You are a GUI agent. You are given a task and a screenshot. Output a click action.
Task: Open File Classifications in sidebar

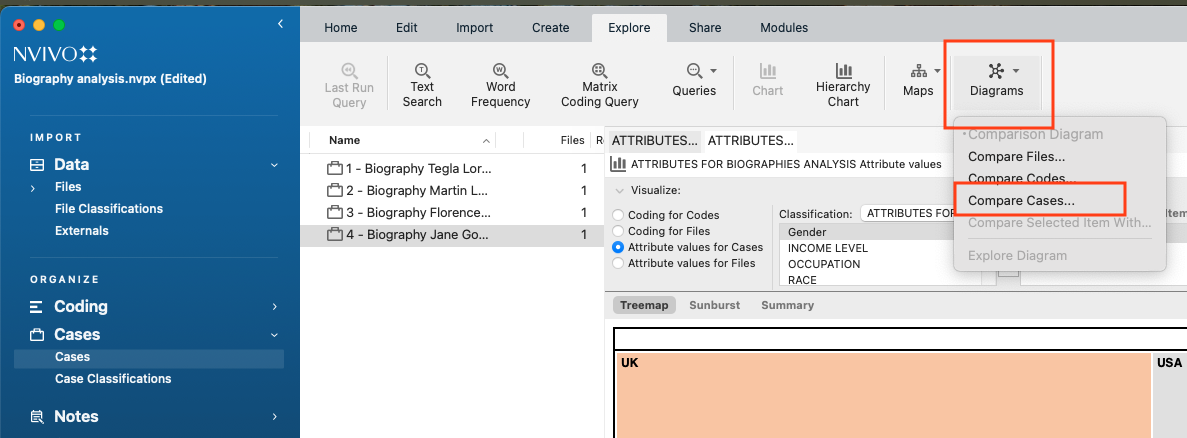tap(109, 209)
